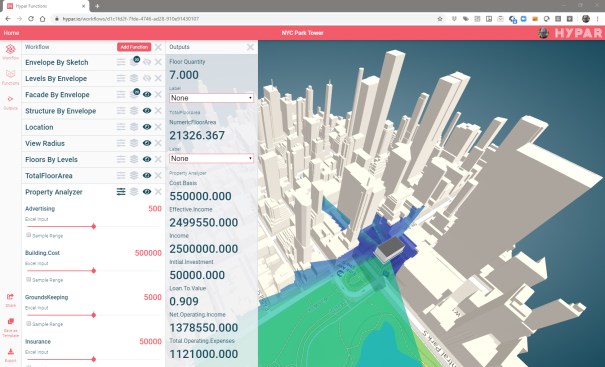
Task: Open user profile avatar in Hypar header
Action: click(x=543, y=33)
